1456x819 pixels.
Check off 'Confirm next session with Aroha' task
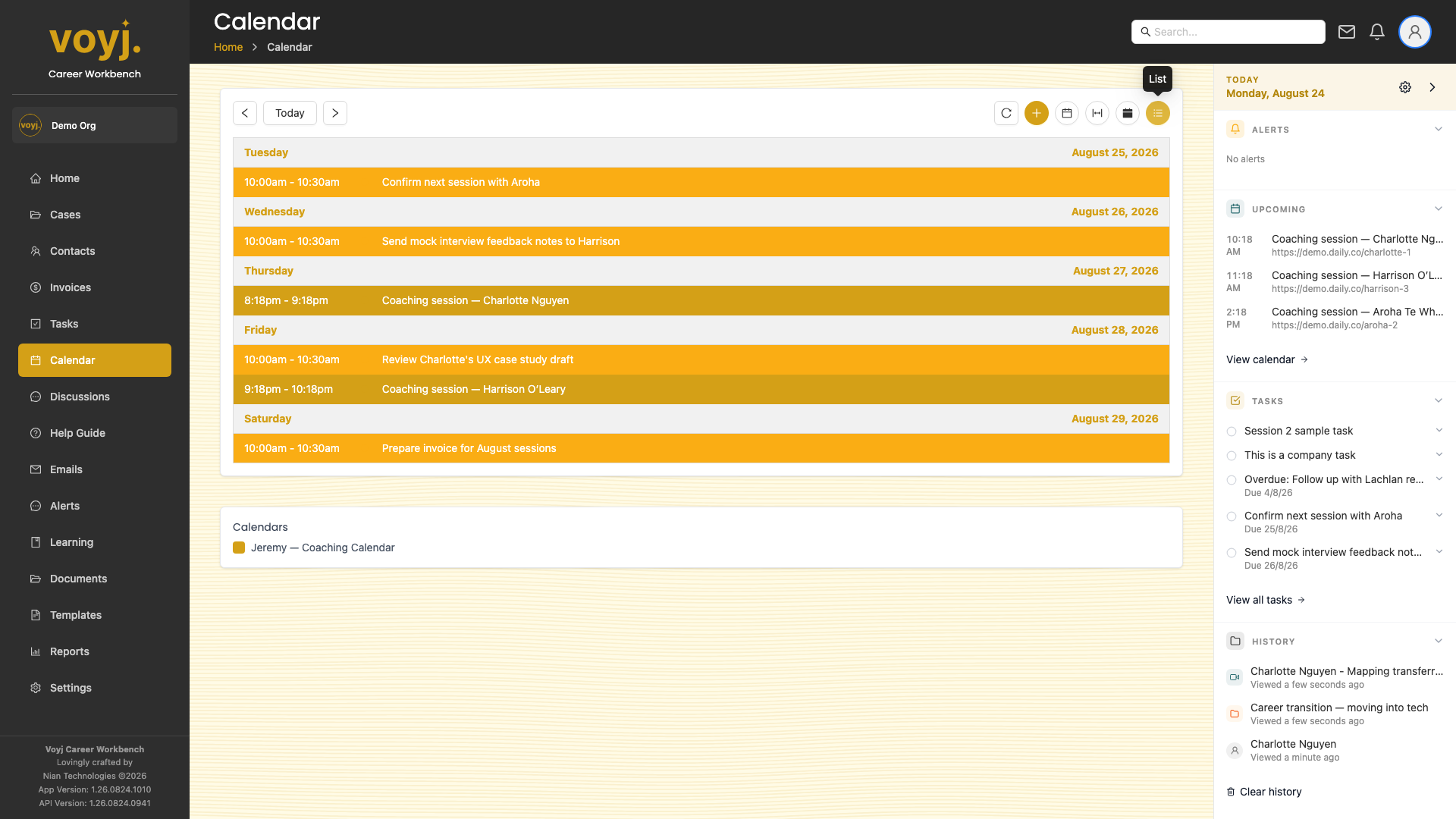point(1232,516)
